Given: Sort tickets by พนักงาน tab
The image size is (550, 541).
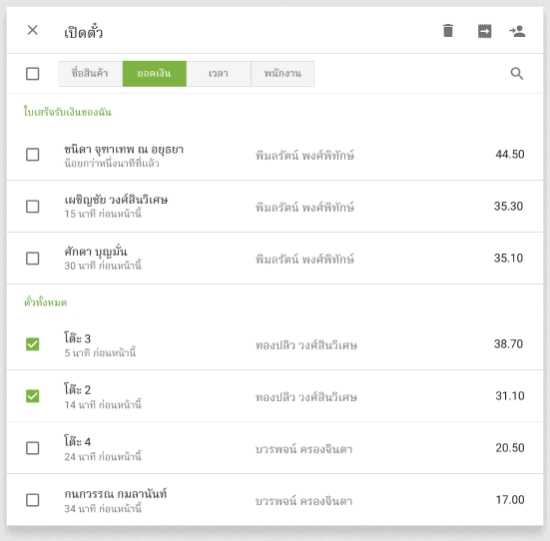Looking at the screenshot, I should pos(282,74).
